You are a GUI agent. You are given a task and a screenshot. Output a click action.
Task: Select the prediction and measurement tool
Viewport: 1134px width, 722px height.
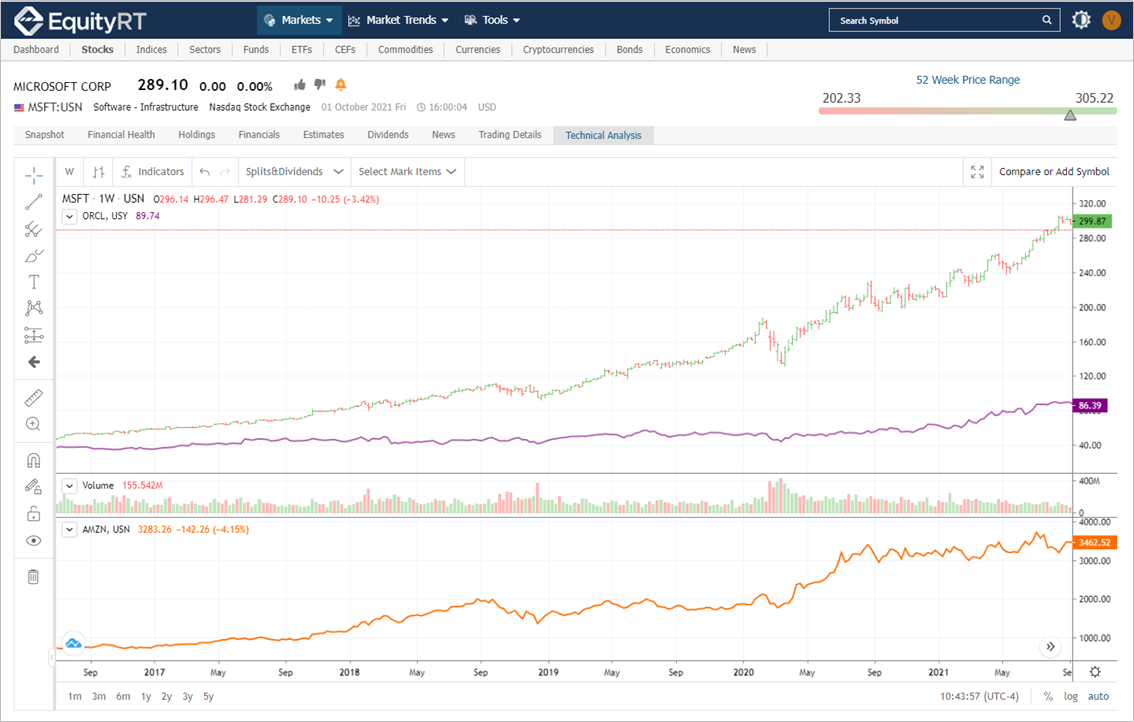33,335
